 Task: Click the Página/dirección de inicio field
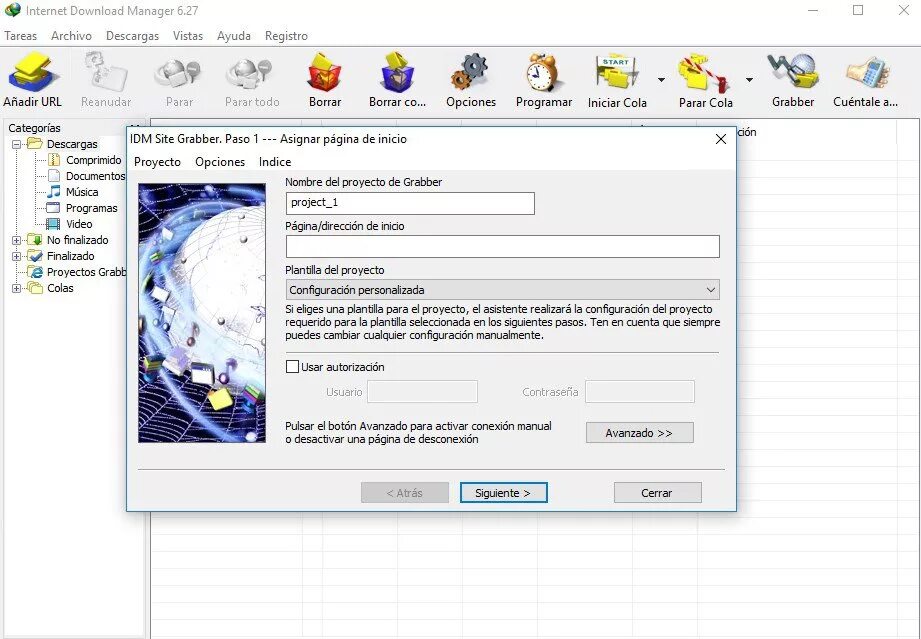503,247
